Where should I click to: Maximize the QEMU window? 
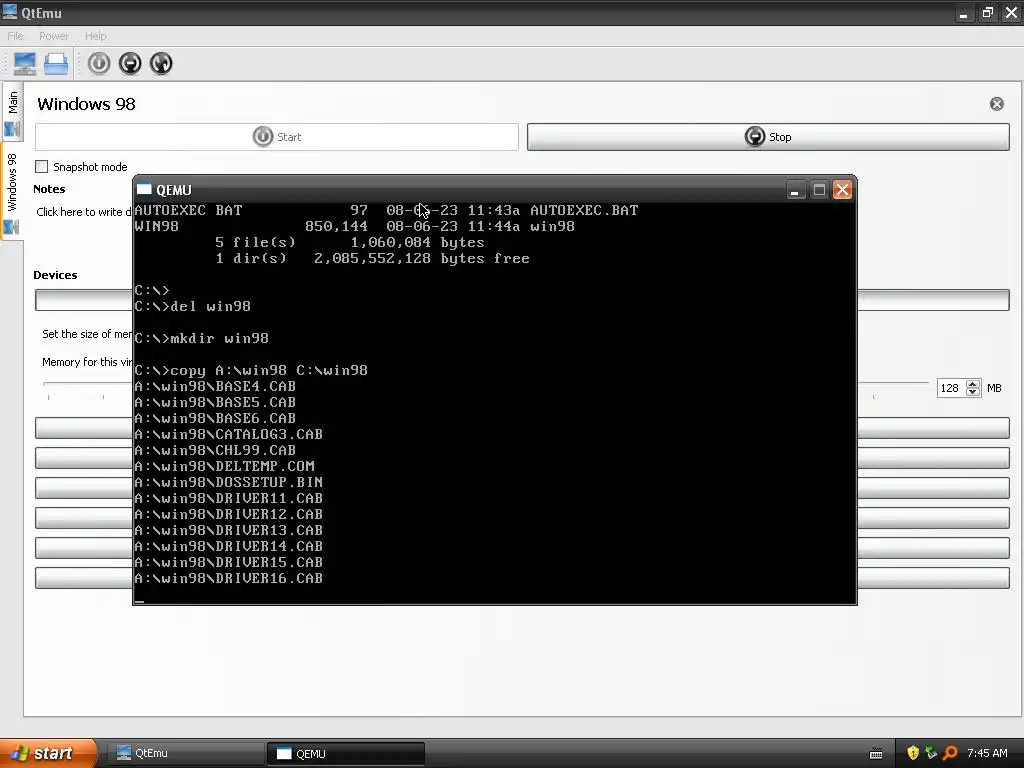click(x=819, y=190)
